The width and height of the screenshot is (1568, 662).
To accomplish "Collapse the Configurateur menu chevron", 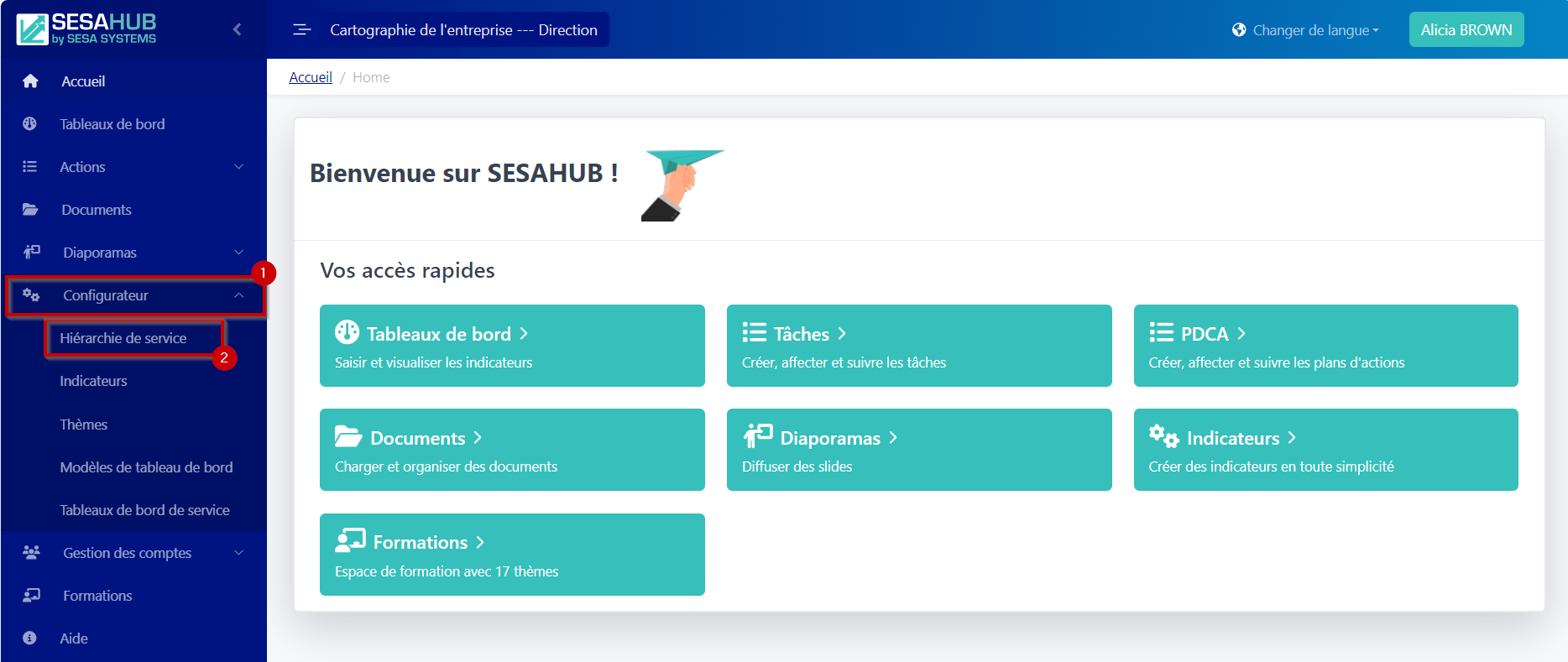I will click(239, 295).
